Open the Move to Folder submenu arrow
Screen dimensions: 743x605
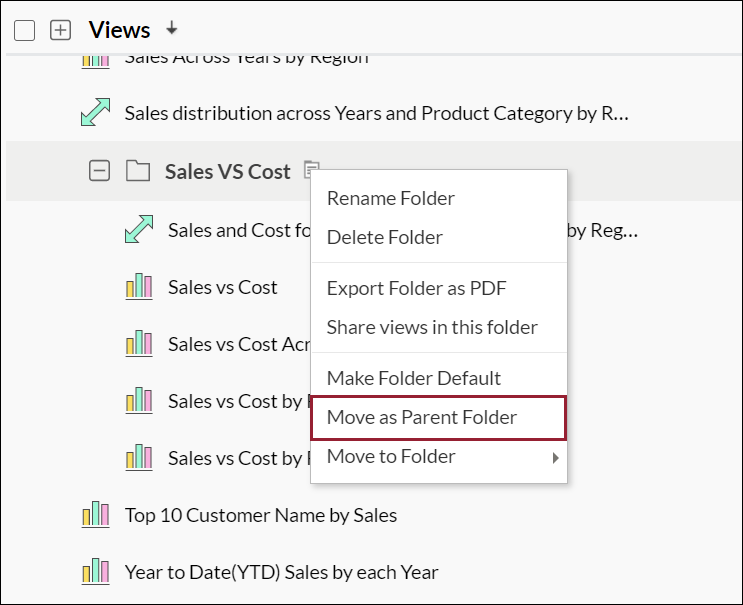point(554,458)
